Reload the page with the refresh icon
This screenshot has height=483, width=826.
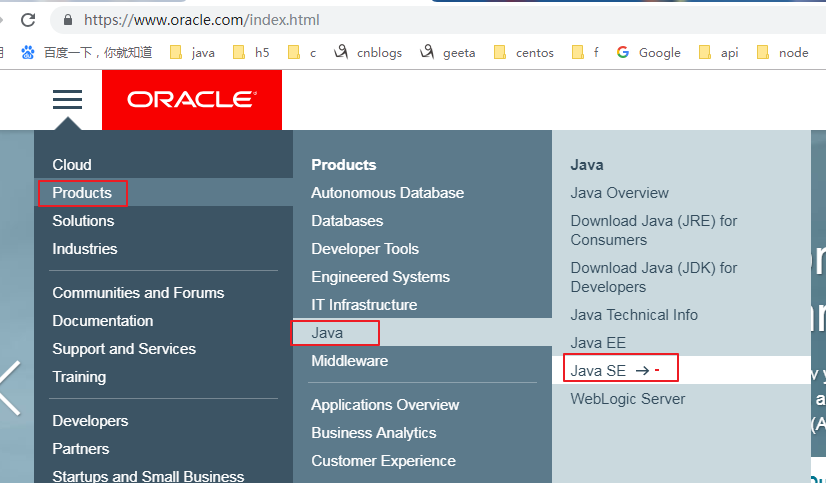[x=28, y=20]
